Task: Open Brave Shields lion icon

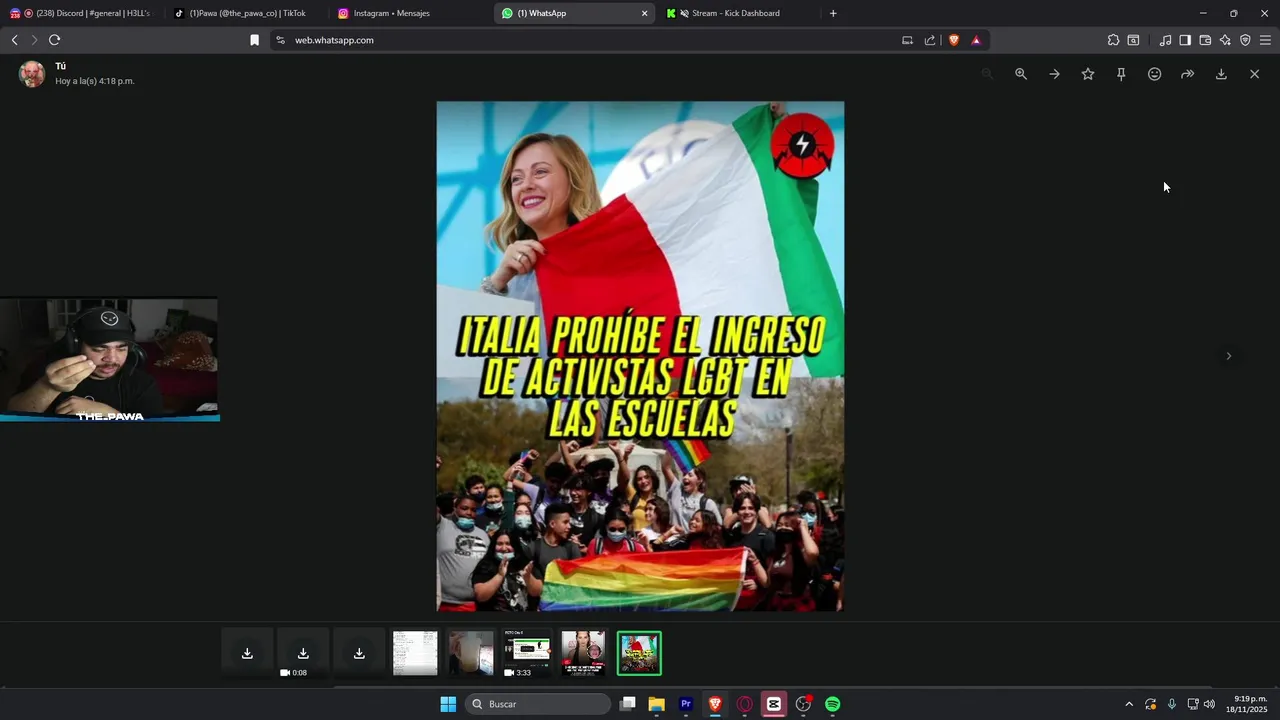Action: (954, 40)
